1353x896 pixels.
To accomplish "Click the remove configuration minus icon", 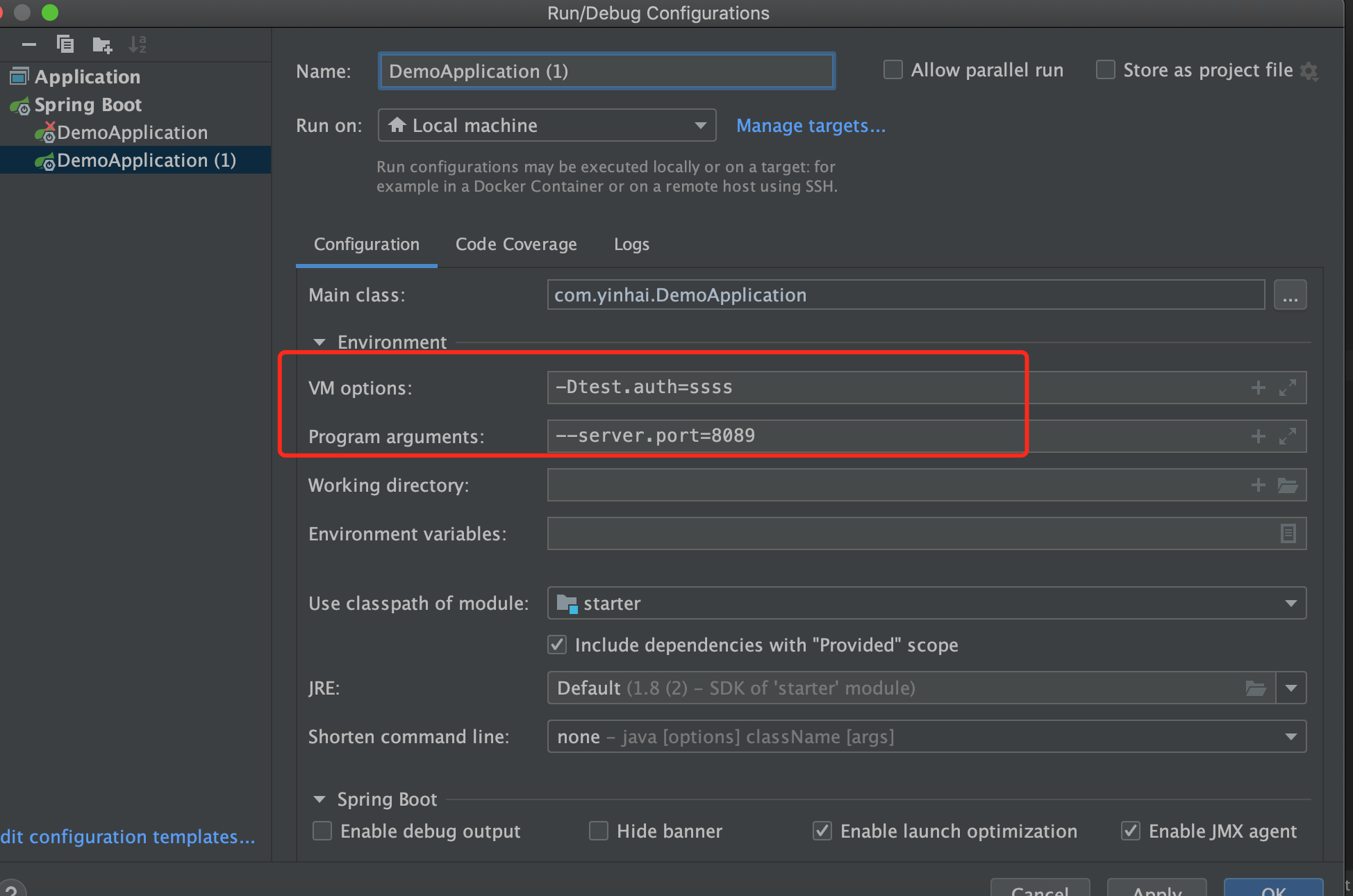I will (x=28, y=44).
